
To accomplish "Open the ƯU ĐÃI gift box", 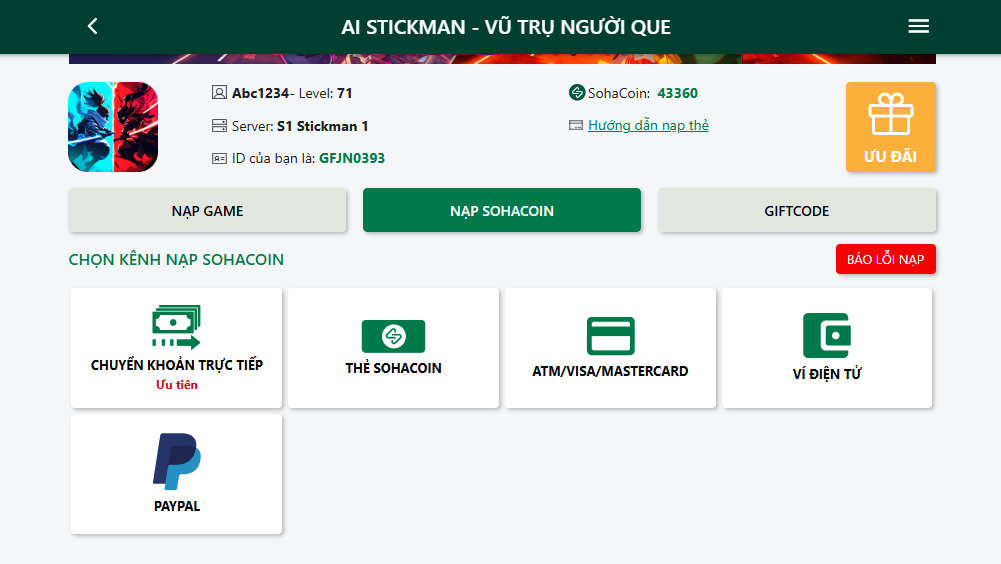I will pyautogui.click(x=891, y=127).
